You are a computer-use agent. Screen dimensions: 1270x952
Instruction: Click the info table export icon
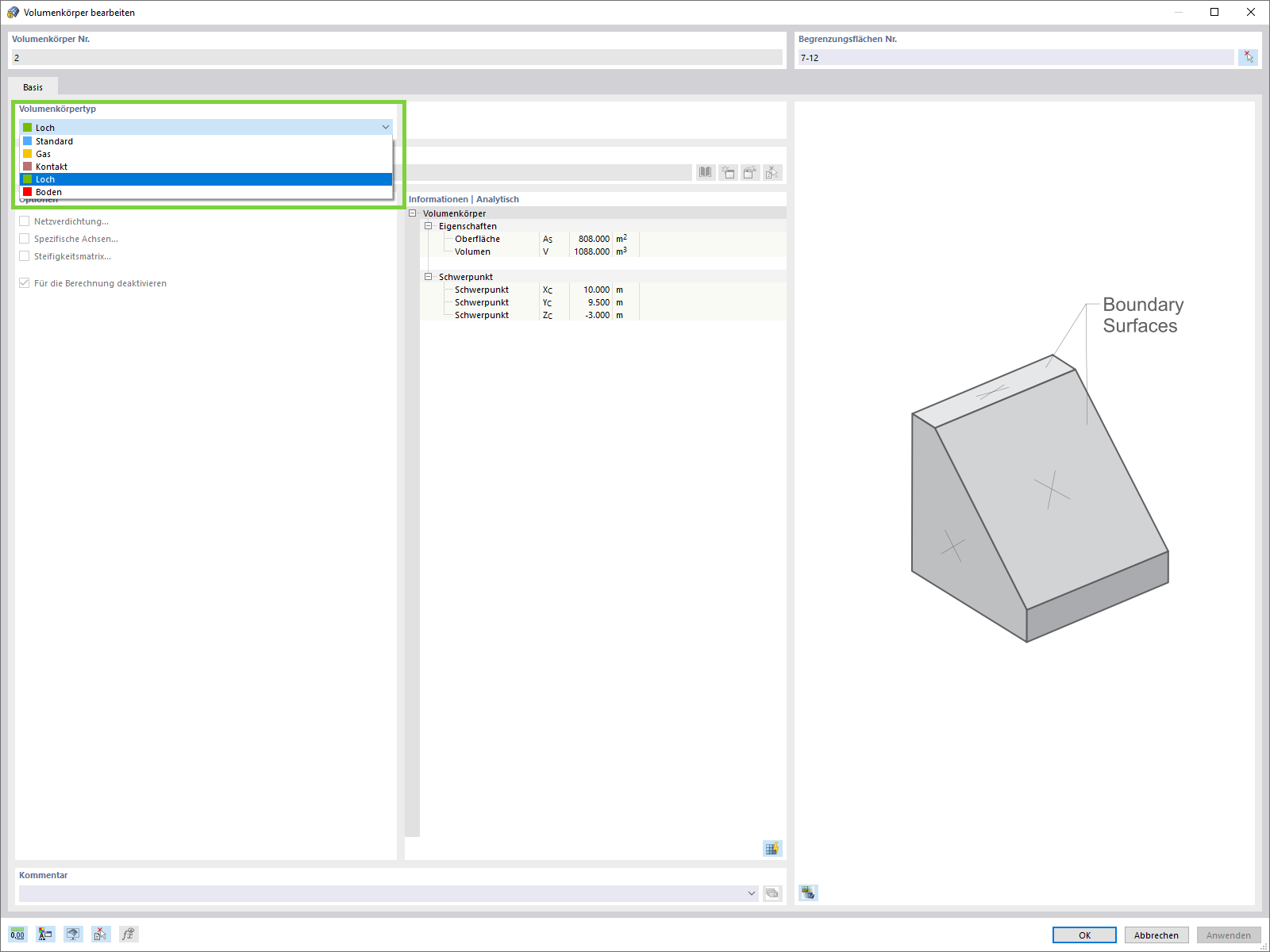[x=772, y=848]
